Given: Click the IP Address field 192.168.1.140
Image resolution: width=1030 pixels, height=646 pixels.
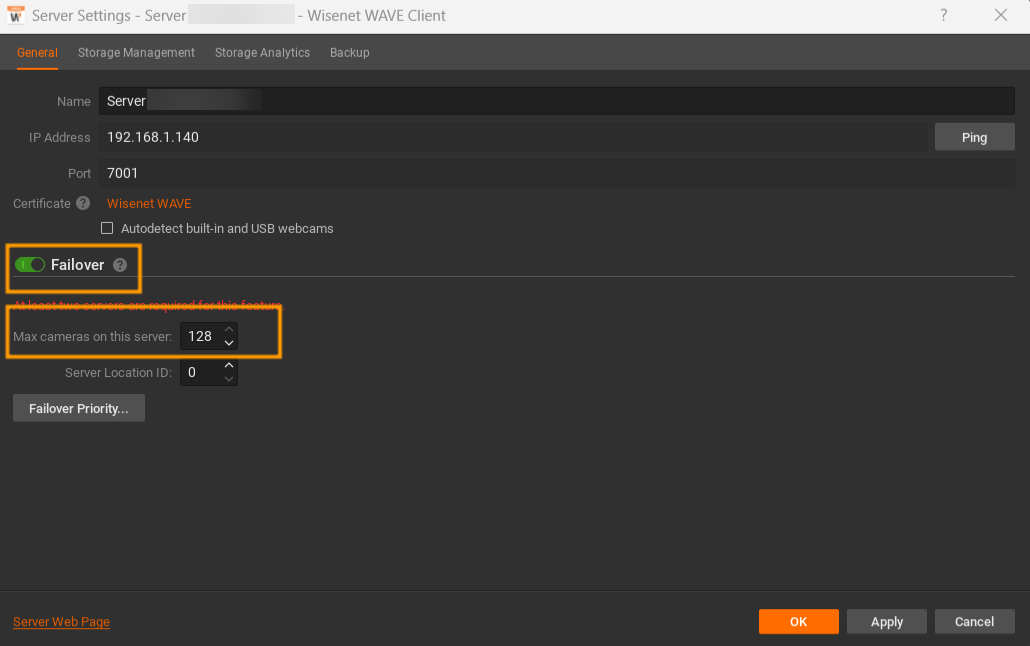Looking at the screenshot, I should coord(512,137).
